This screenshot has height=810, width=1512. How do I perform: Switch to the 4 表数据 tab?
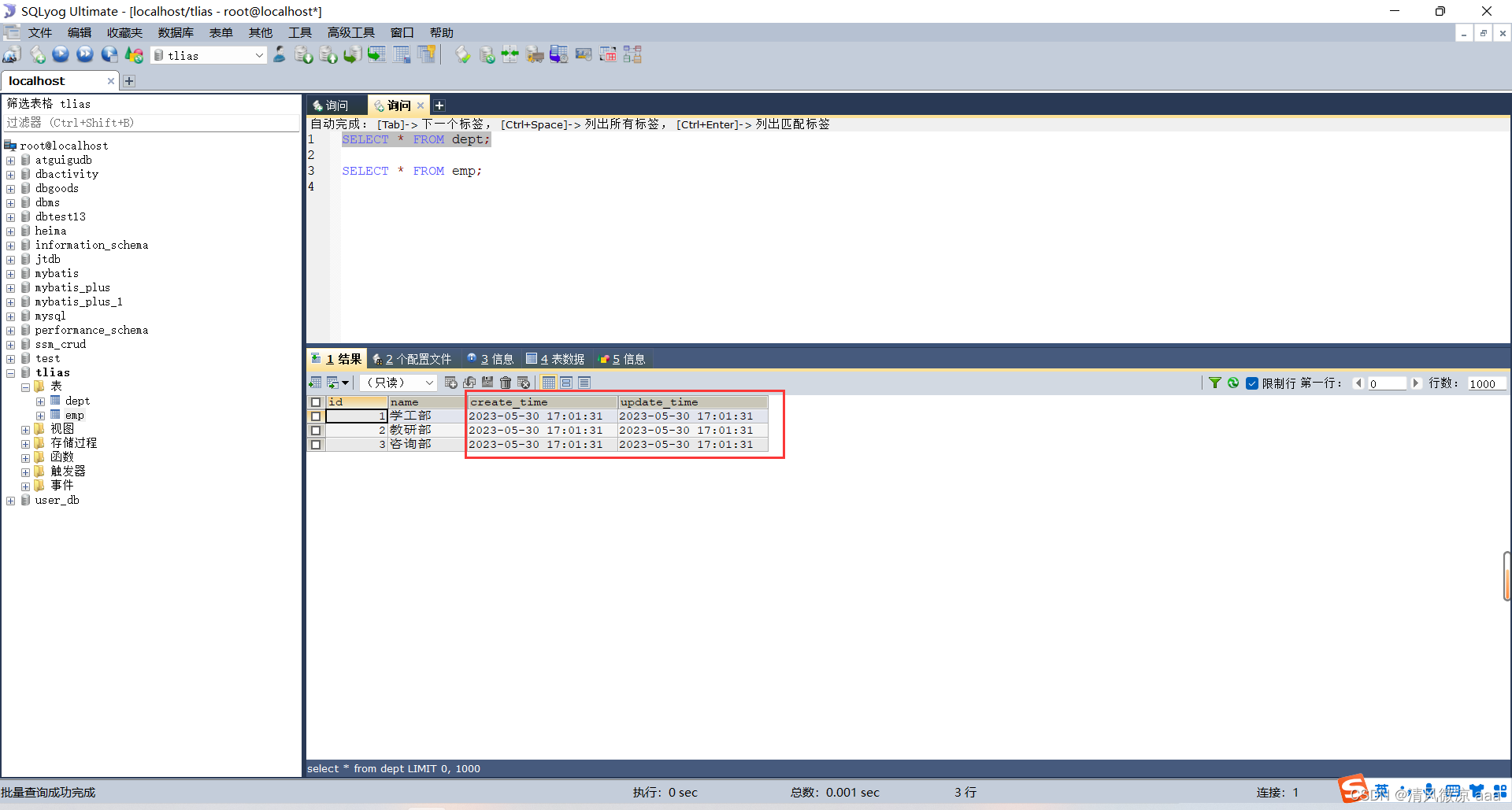pos(555,359)
